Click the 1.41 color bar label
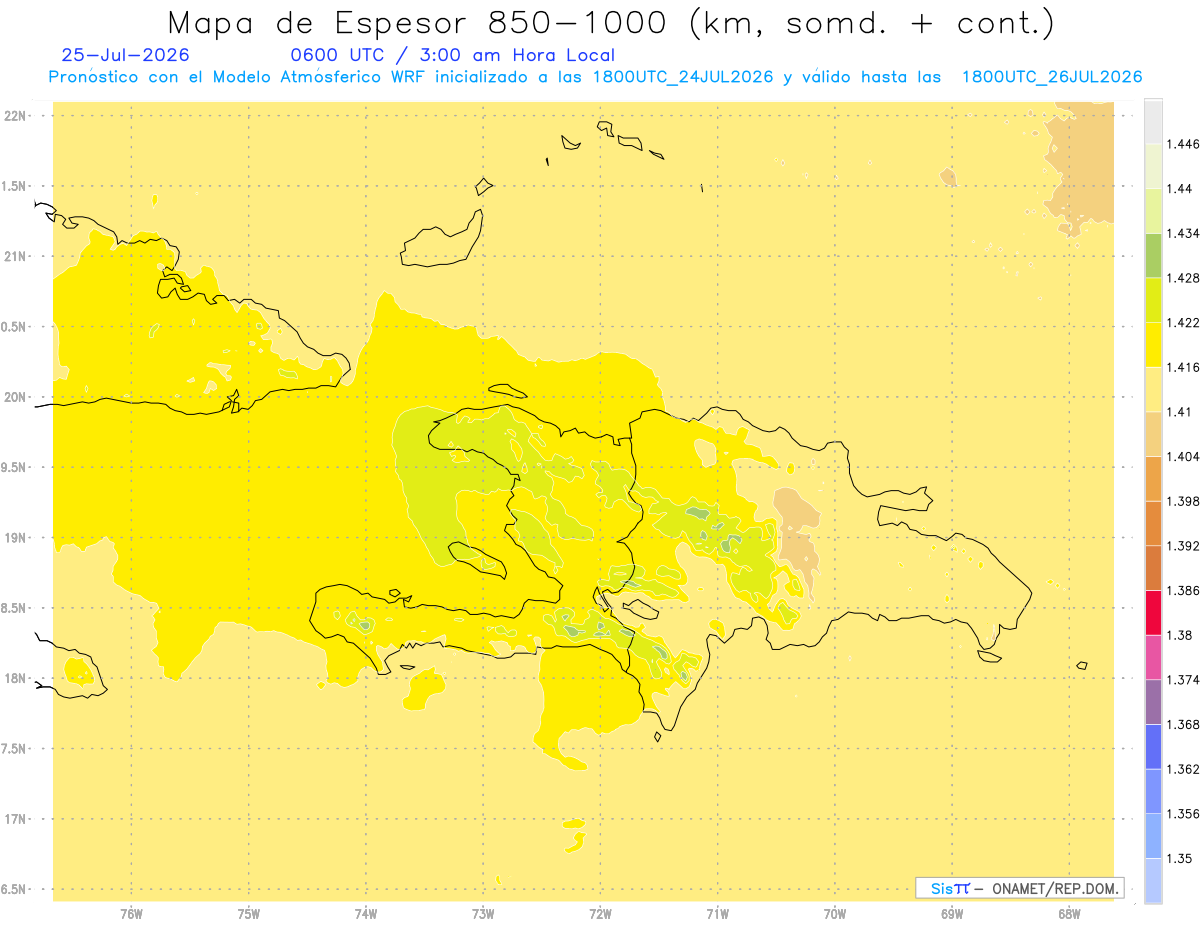Image resolution: width=1200 pixels, height=927 pixels. [x=1180, y=412]
